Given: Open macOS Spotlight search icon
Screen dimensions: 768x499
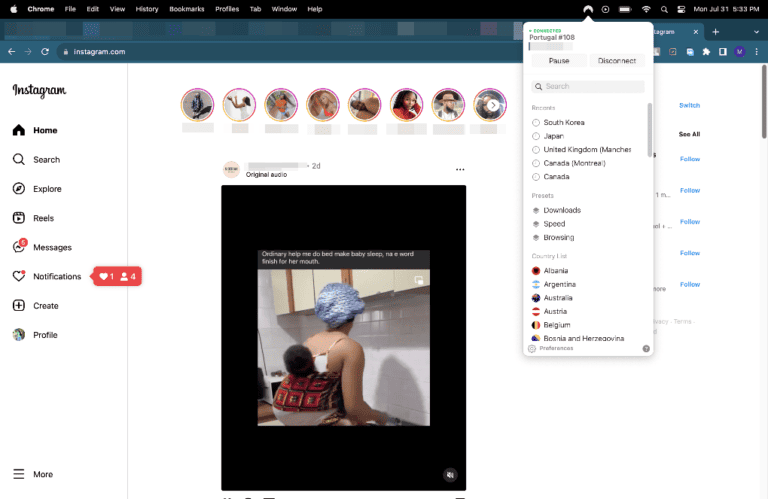Looking at the screenshot, I should [x=664, y=9].
